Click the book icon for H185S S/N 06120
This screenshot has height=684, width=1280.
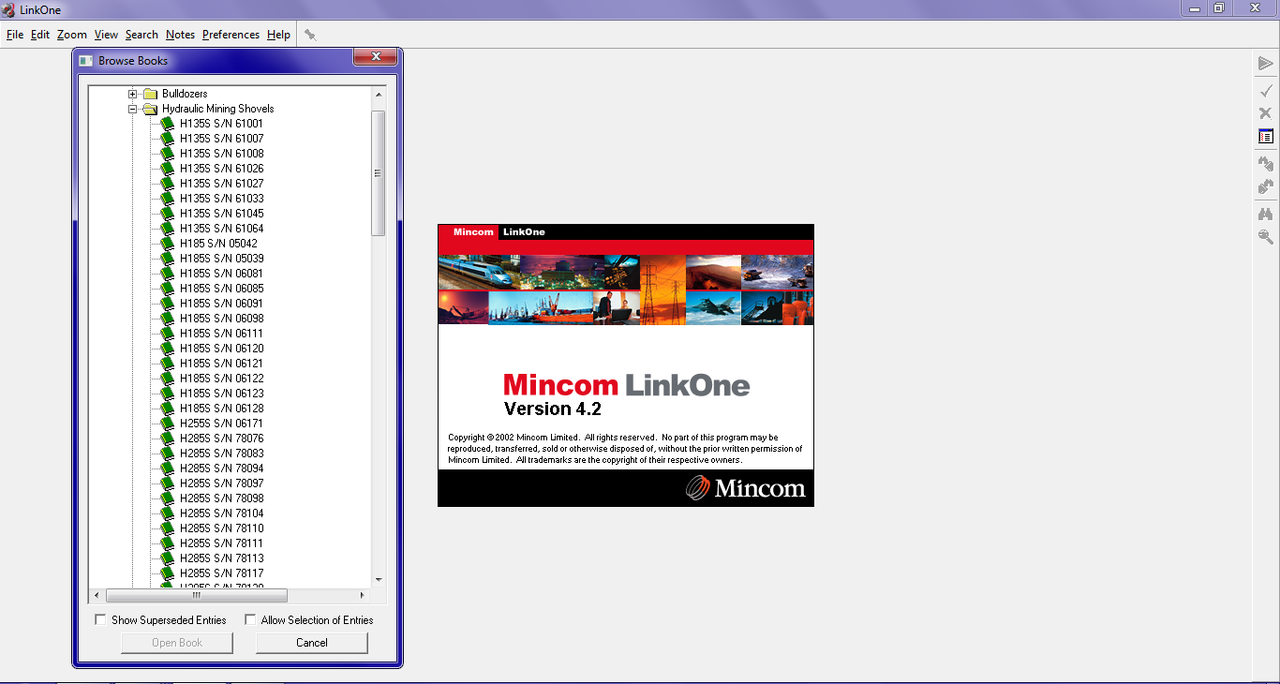coord(167,349)
